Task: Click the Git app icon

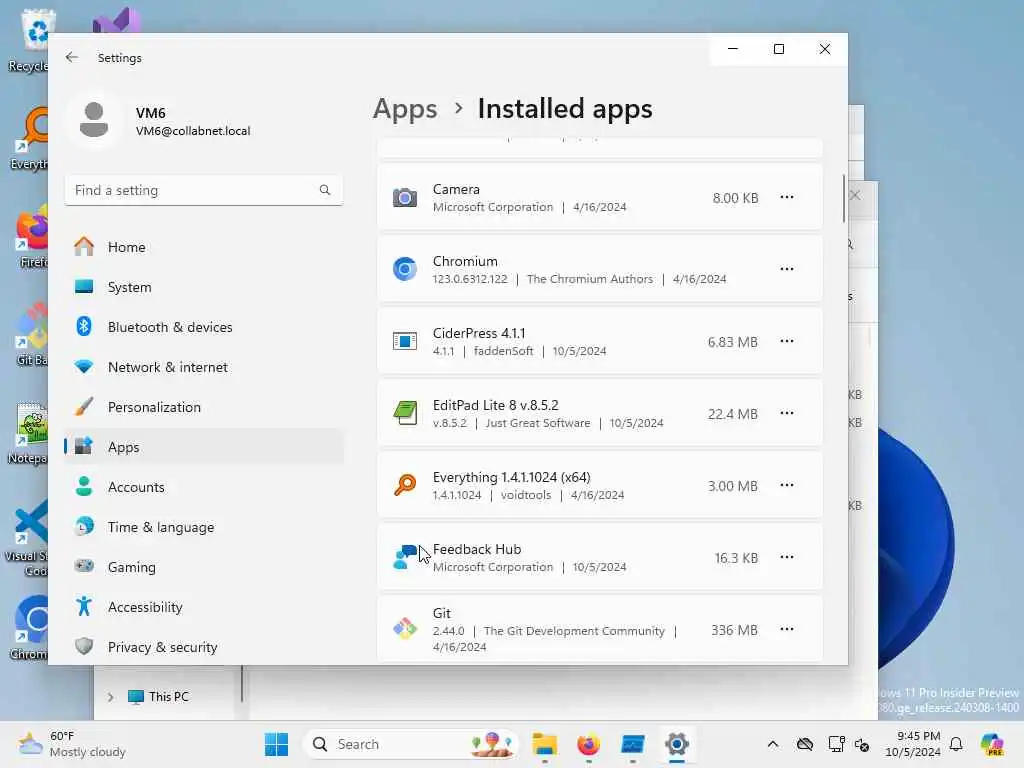Action: [405, 629]
